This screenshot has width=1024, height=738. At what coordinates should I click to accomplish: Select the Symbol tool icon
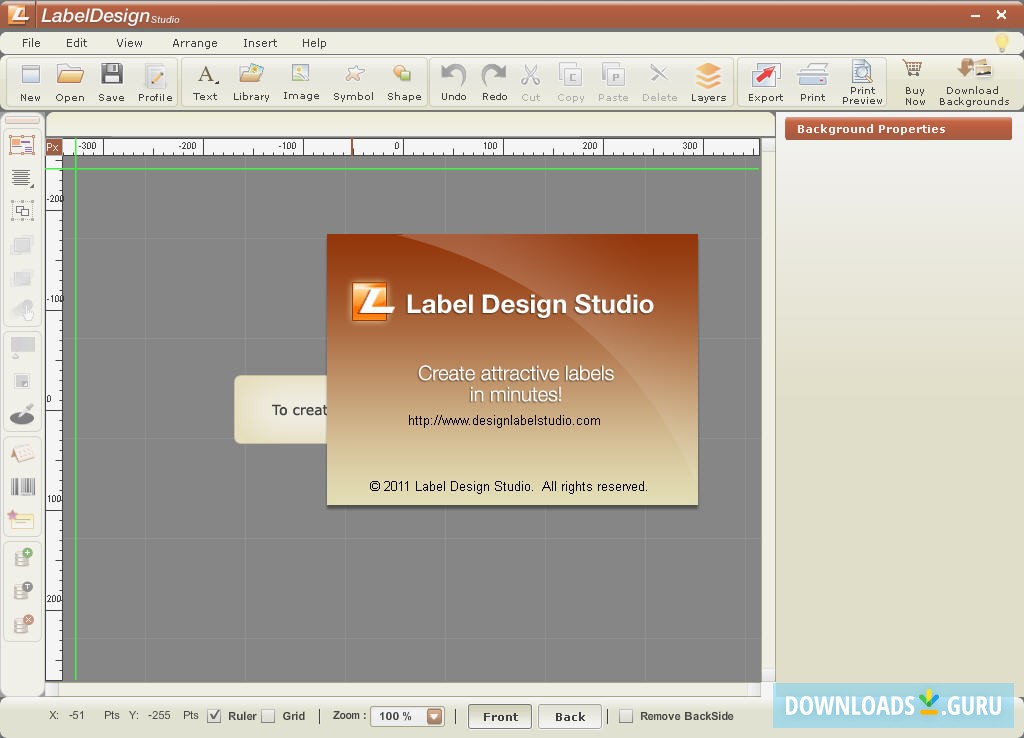coord(353,81)
